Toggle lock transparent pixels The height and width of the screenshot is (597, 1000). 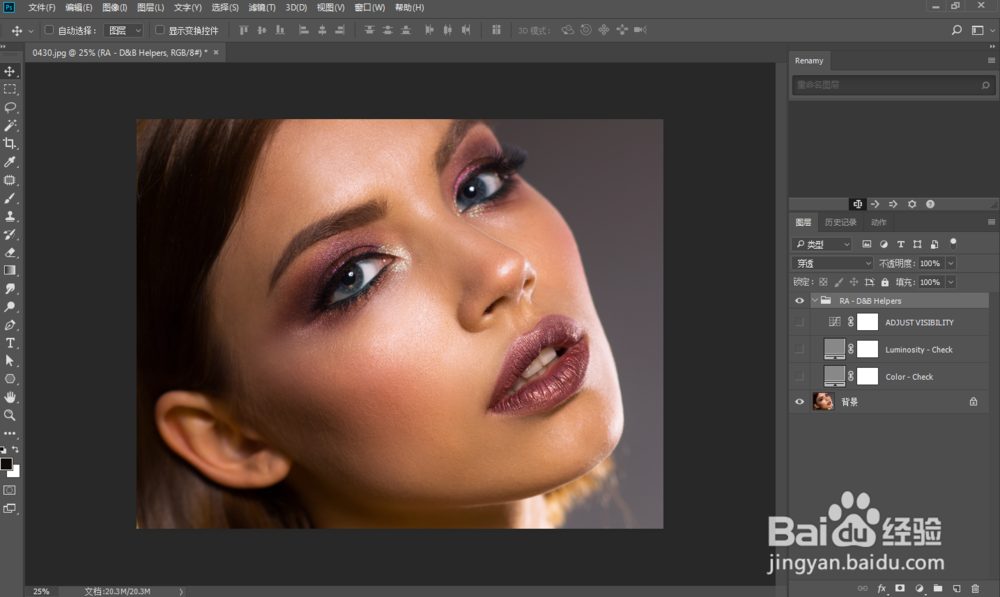pyautogui.click(x=823, y=282)
